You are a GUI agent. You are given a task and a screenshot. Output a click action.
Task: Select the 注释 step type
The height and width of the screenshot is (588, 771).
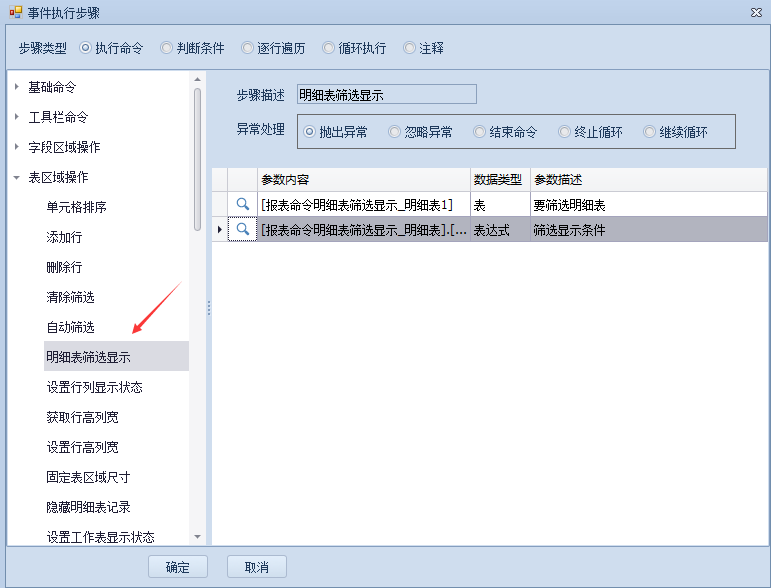[x=409, y=48]
